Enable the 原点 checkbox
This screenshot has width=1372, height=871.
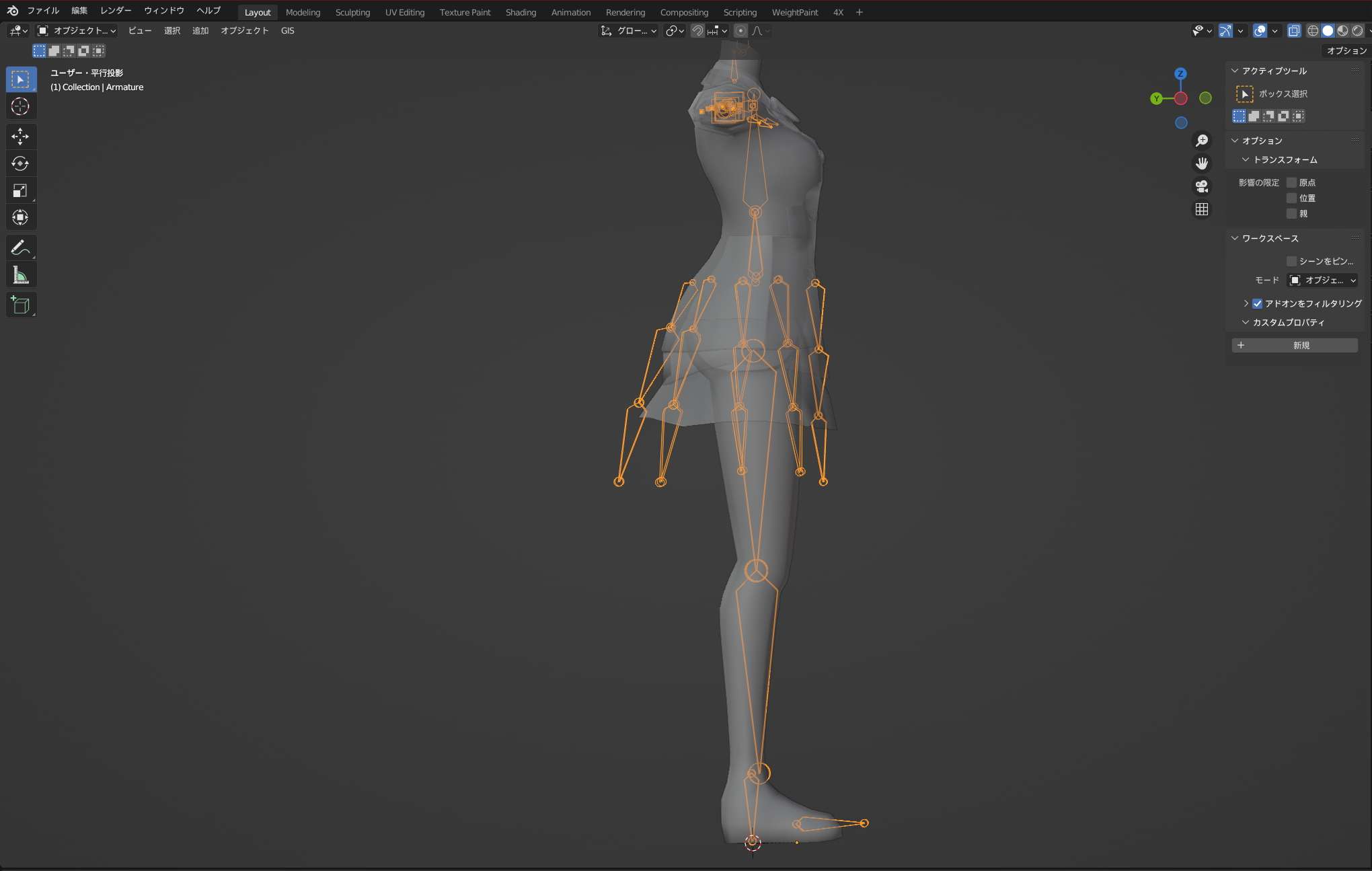click(1291, 182)
